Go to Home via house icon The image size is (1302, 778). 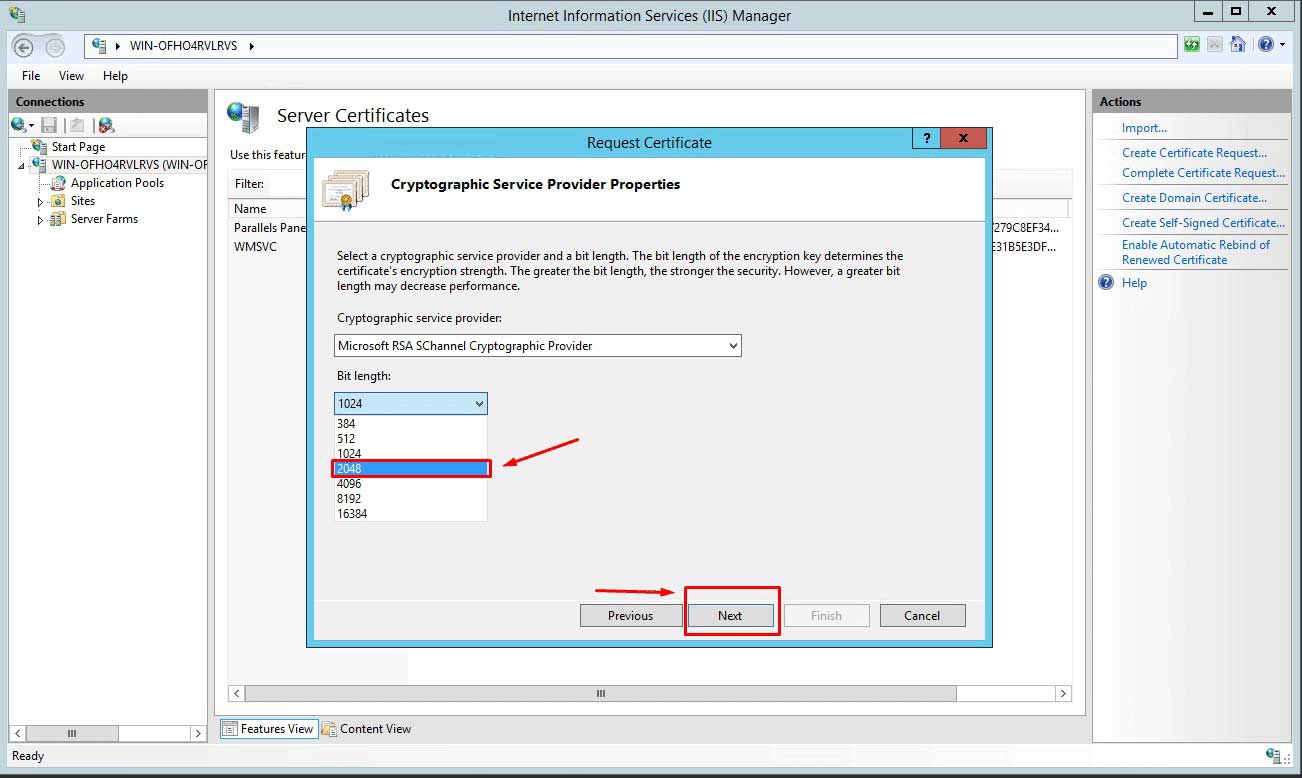pos(1238,44)
